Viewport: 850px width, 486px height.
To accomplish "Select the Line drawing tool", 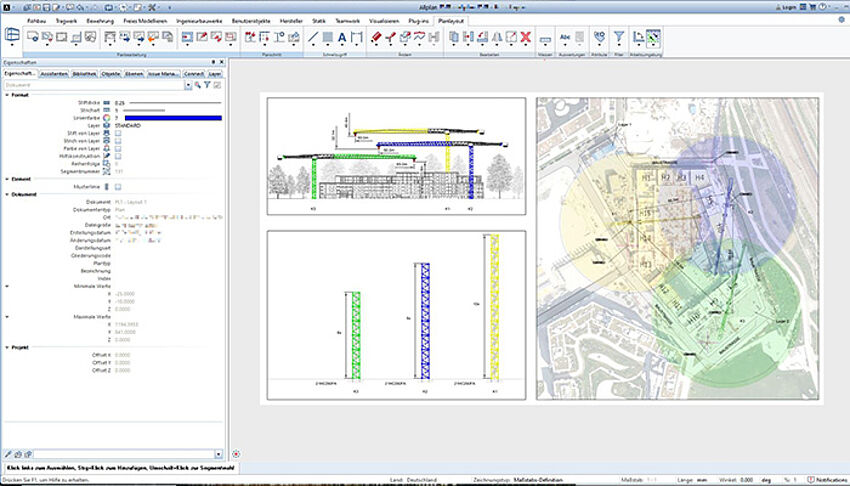I will coord(313,38).
